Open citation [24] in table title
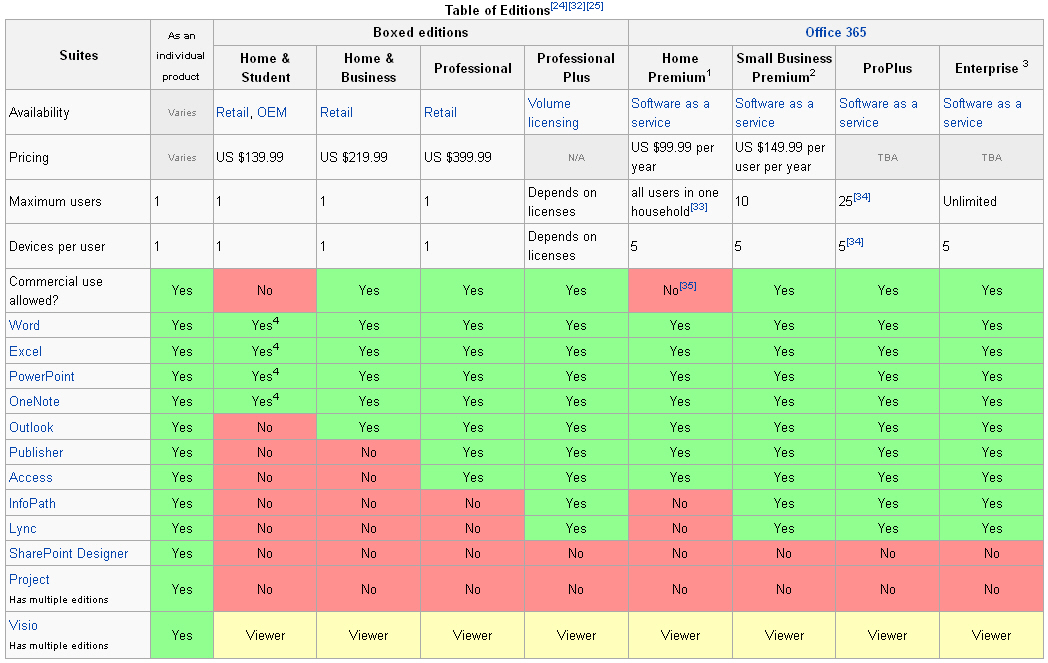The width and height of the screenshot is (1048, 663). (x=559, y=6)
